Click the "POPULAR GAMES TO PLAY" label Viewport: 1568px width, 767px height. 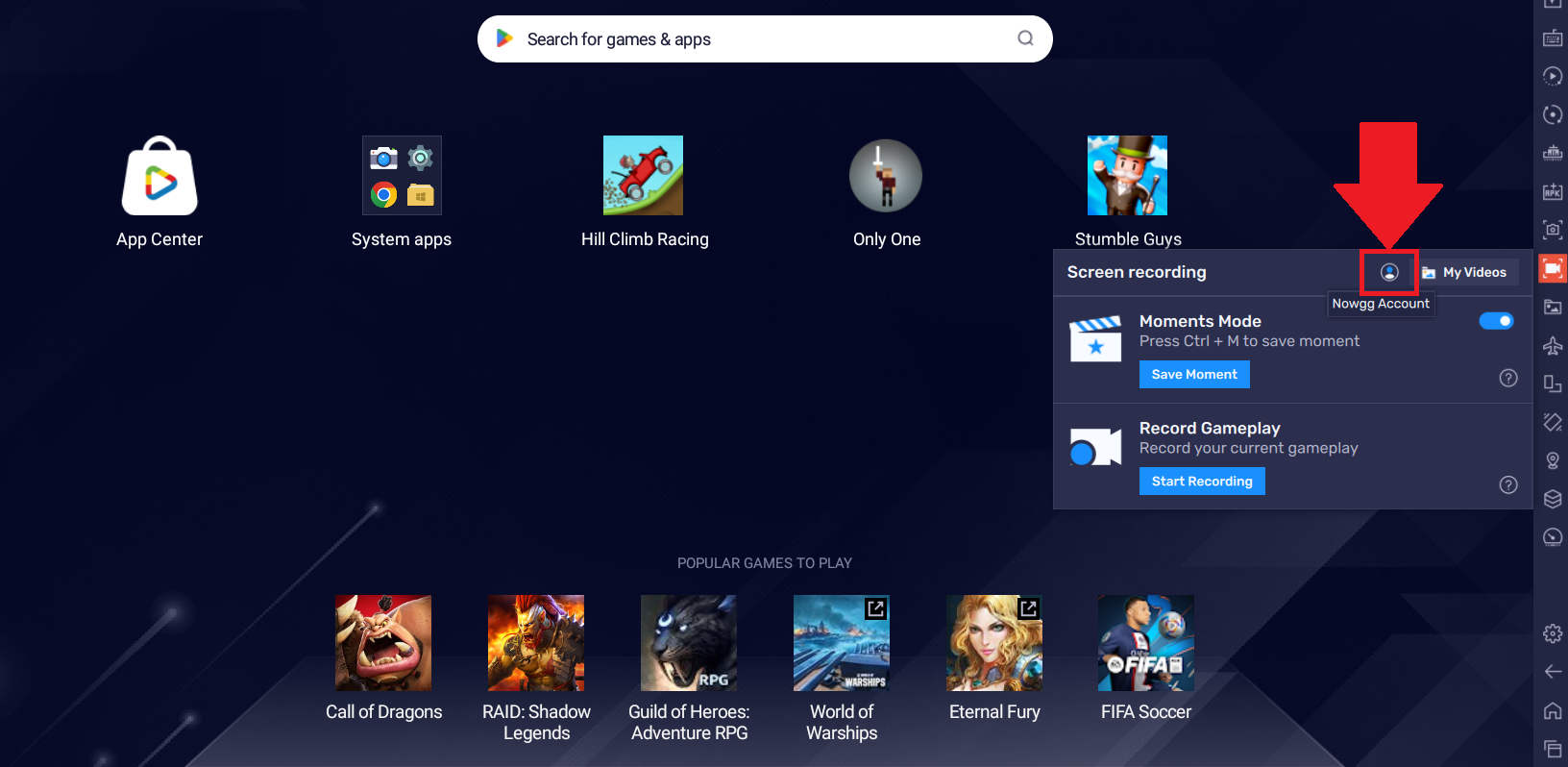click(765, 563)
